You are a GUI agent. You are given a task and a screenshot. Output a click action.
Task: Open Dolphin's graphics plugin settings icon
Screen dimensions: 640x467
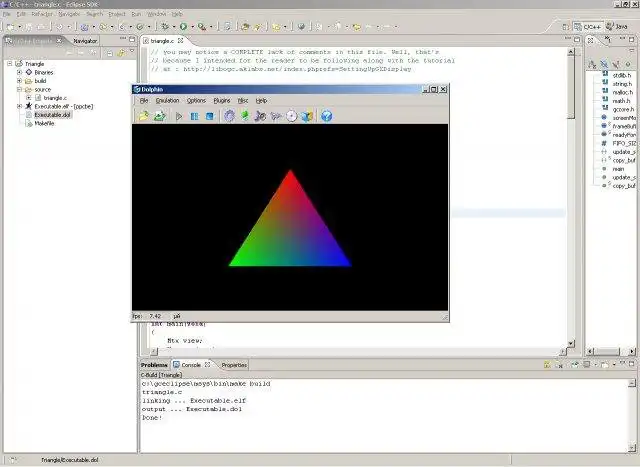[x=245, y=116]
